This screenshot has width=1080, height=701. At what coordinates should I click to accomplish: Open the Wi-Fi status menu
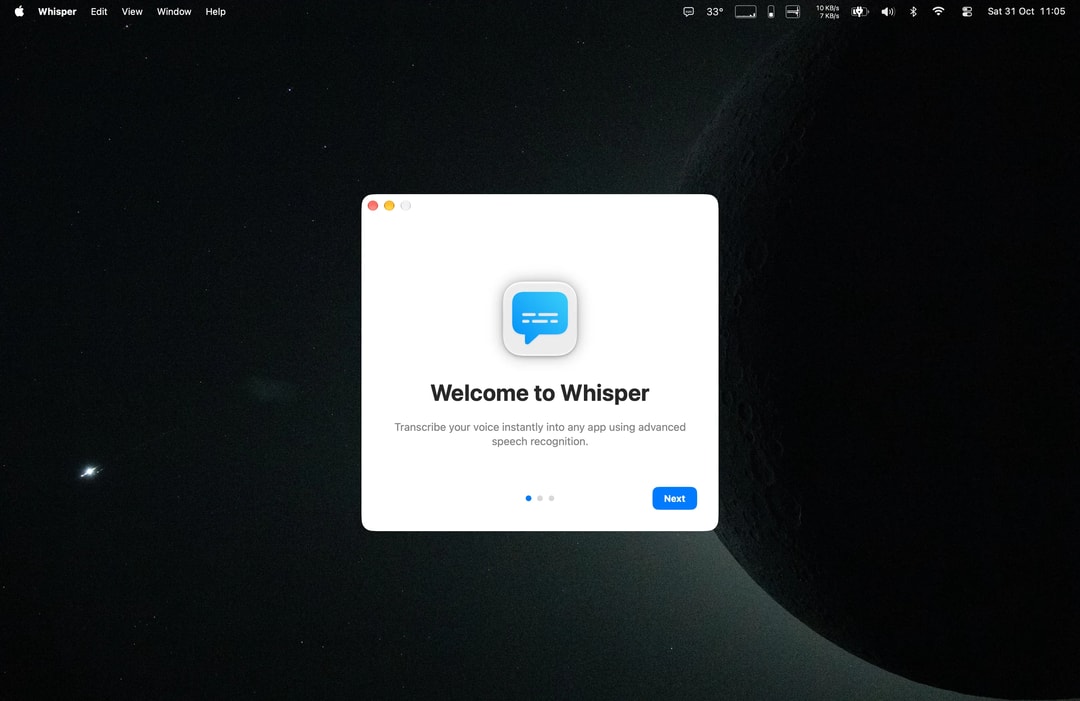click(x=938, y=11)
